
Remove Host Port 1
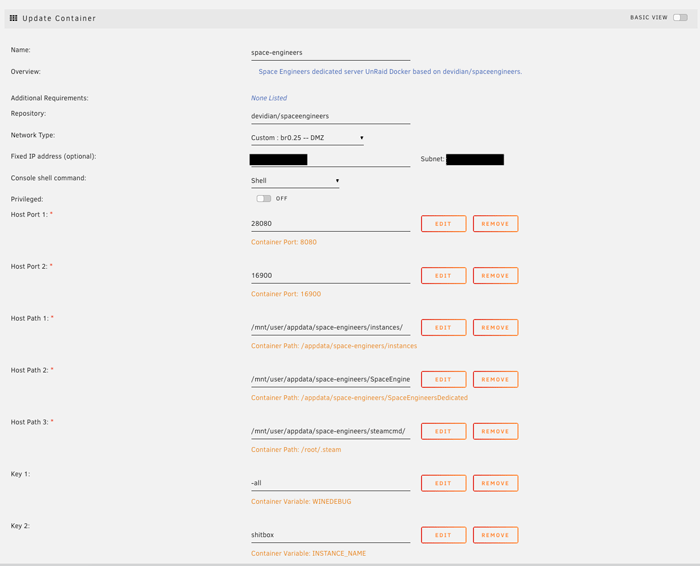[496, 224]
